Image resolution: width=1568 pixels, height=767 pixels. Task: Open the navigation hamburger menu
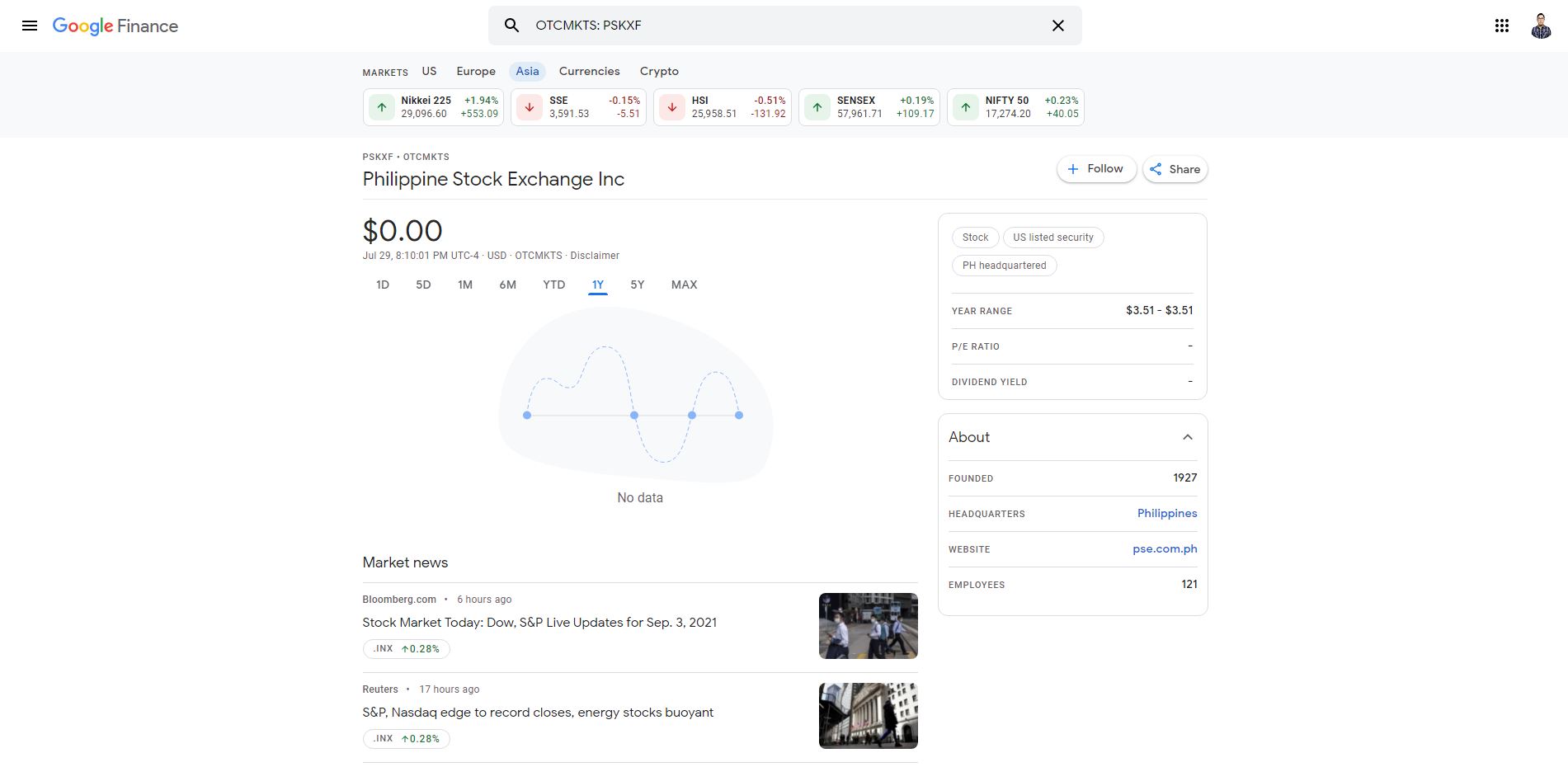click(30, 26)
